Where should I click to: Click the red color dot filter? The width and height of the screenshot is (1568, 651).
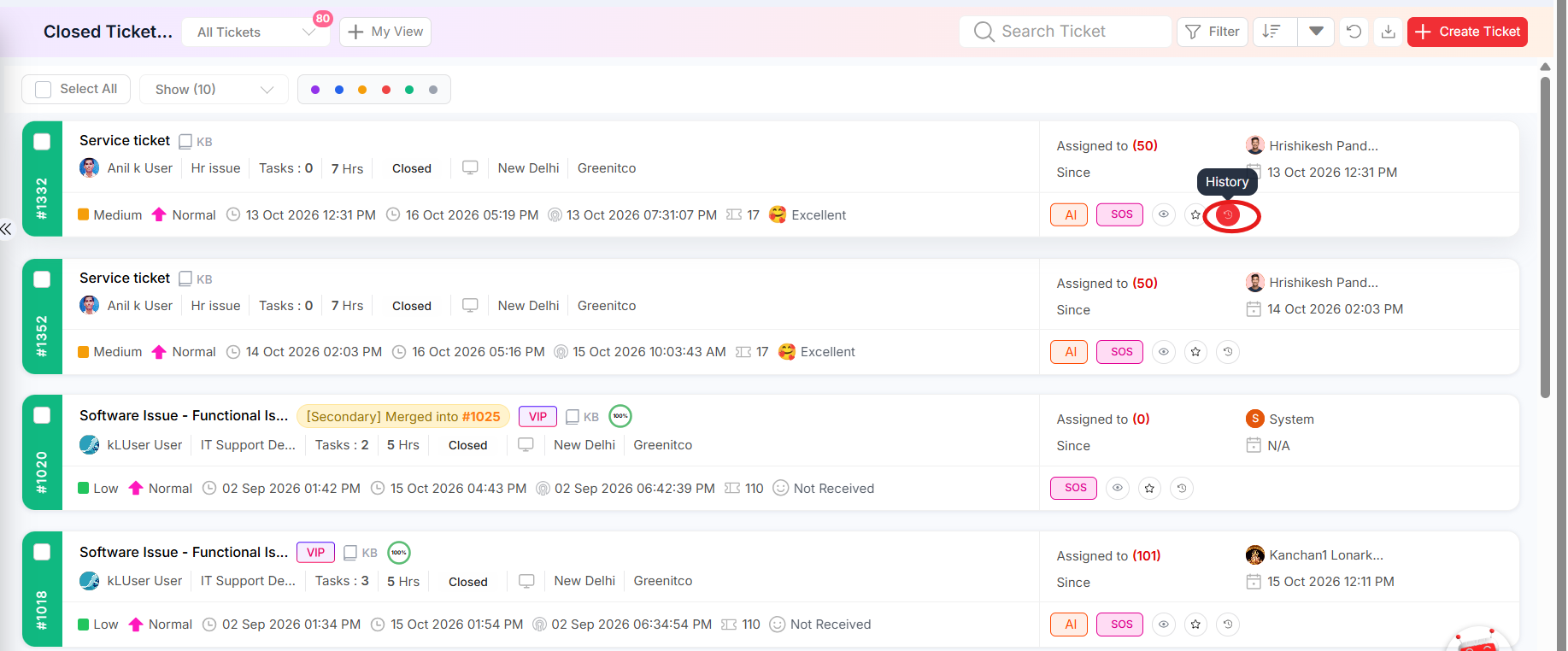click(x=386, y=90)
